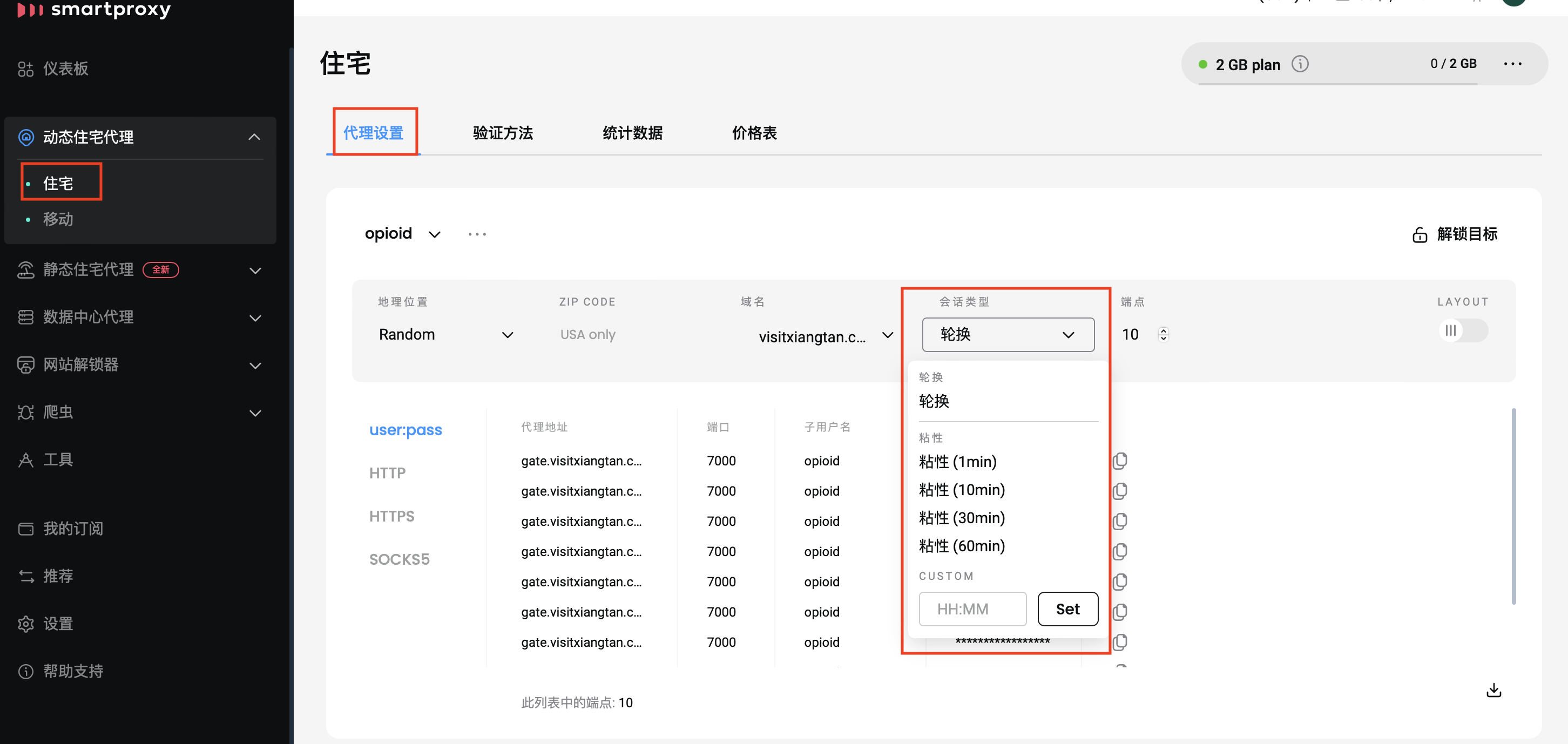The width and height of the screenshot is (1568, 744).
Task: Copy the second endpoint row
Action: coord(1120,491)
